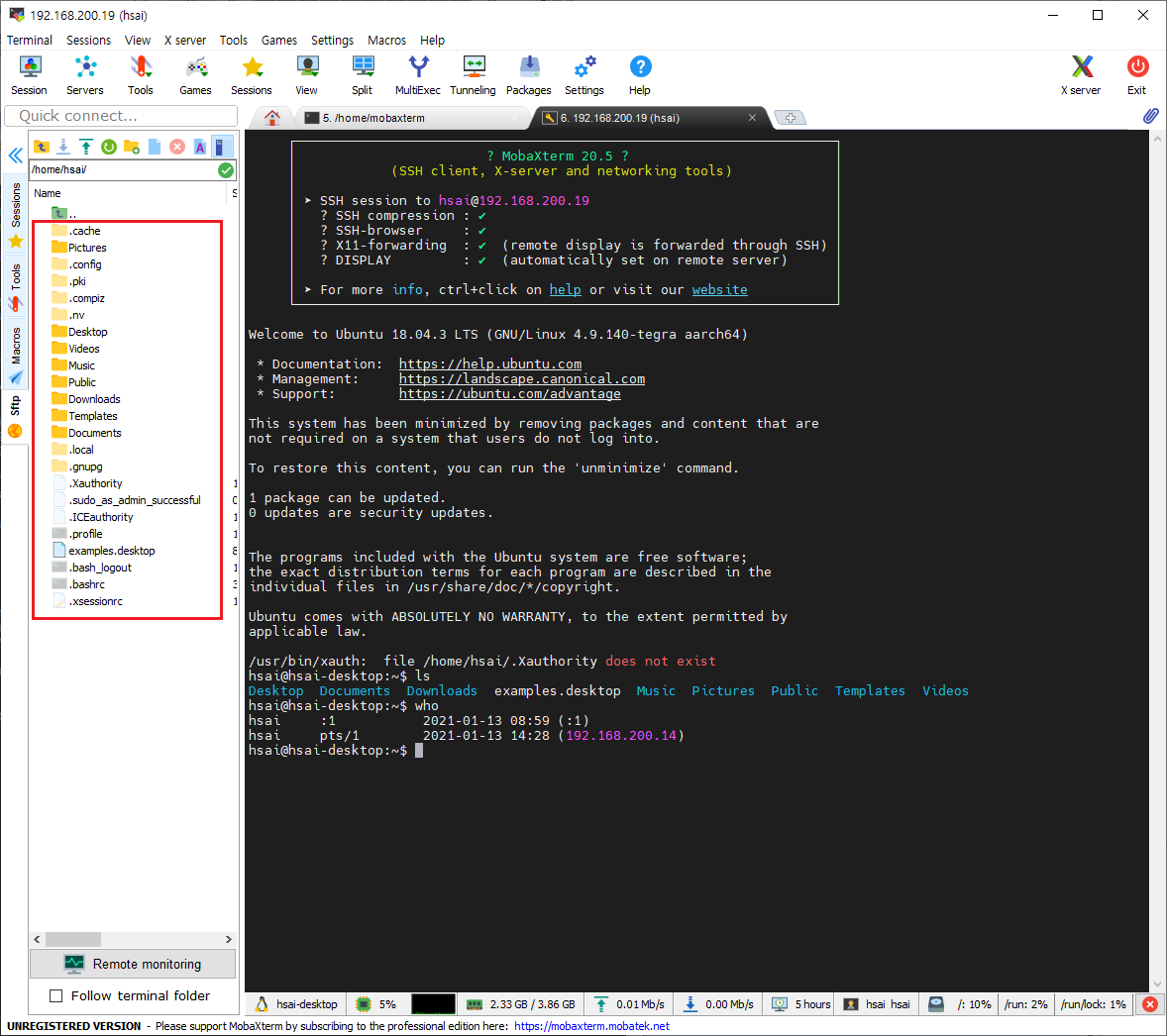
Task: Select the '..' parent folder entry
Action: point(64,214)
